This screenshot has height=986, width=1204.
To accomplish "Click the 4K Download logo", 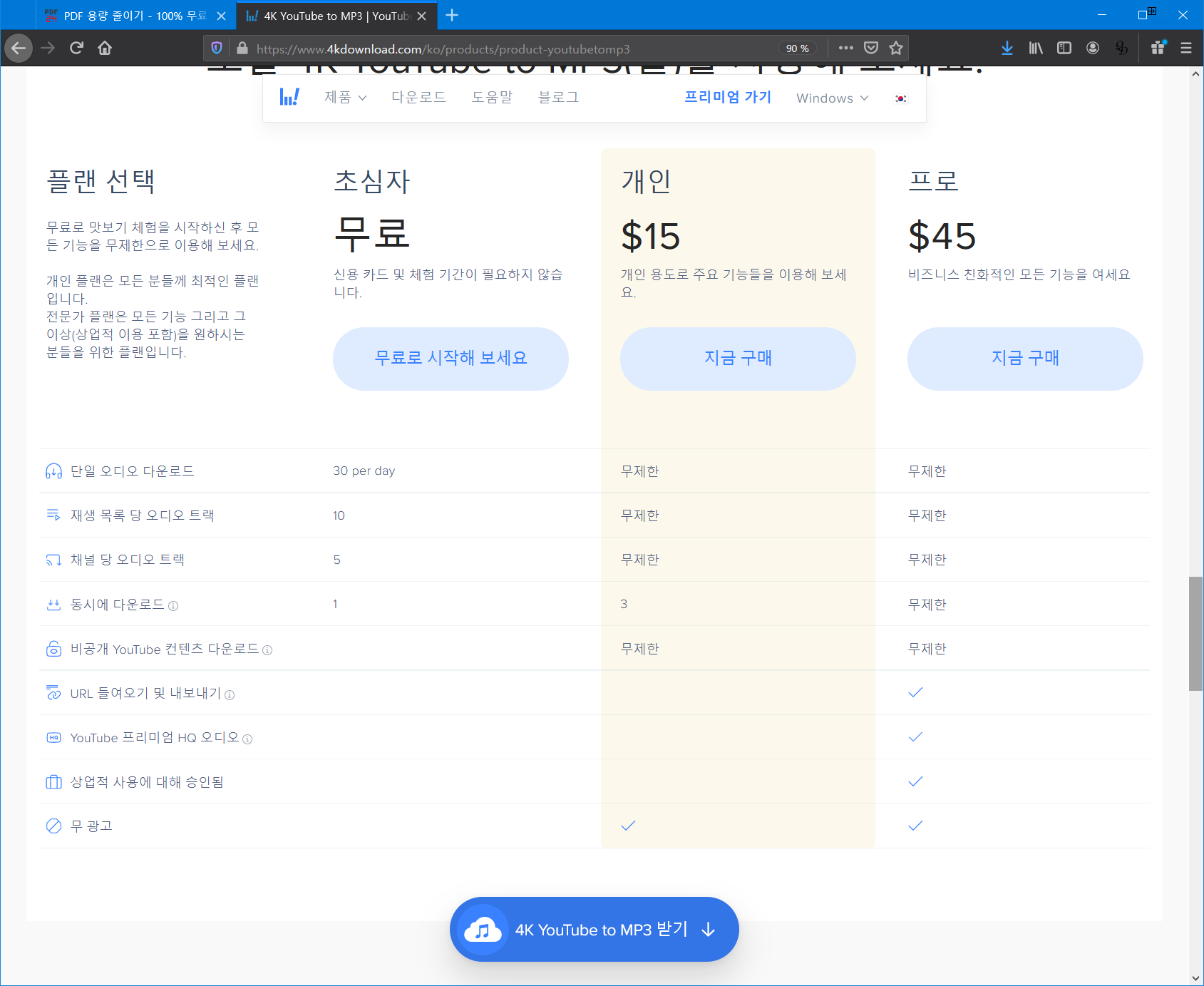I will click(289, 97).
